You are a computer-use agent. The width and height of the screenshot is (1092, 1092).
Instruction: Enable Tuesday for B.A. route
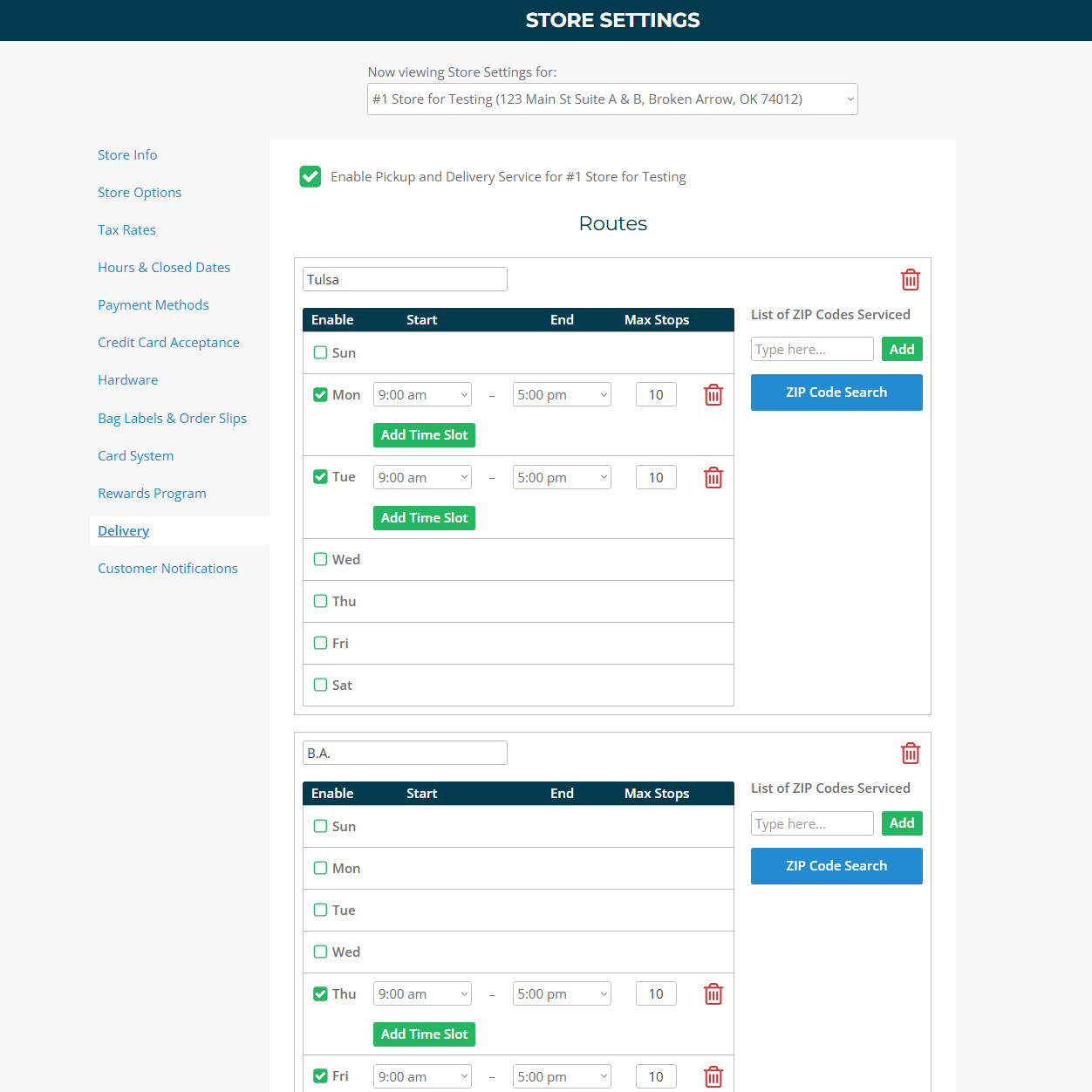pyautogui.click(x=320, y=910)
